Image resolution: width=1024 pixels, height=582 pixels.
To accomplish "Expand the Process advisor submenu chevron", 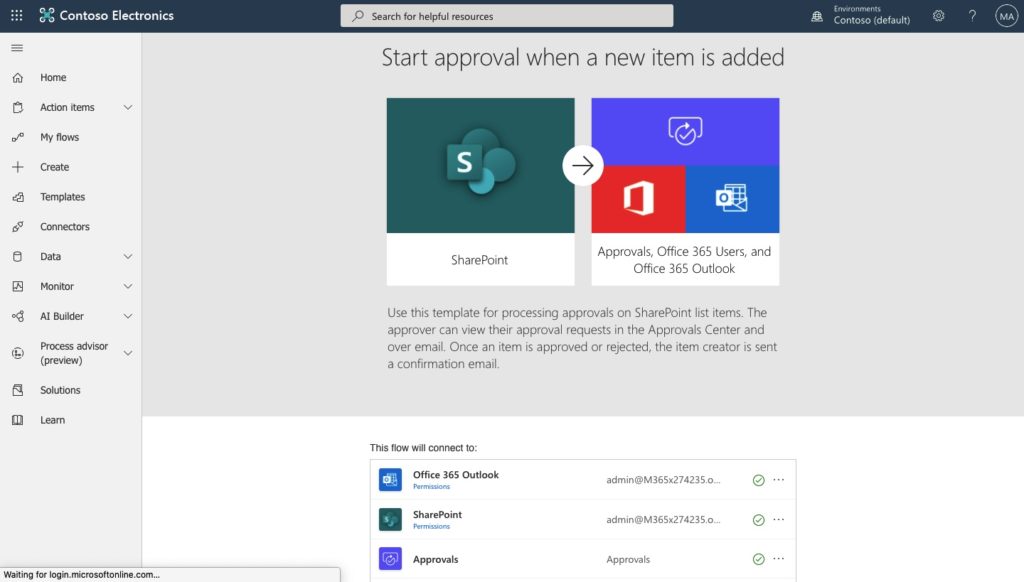I will coord(128,353).
